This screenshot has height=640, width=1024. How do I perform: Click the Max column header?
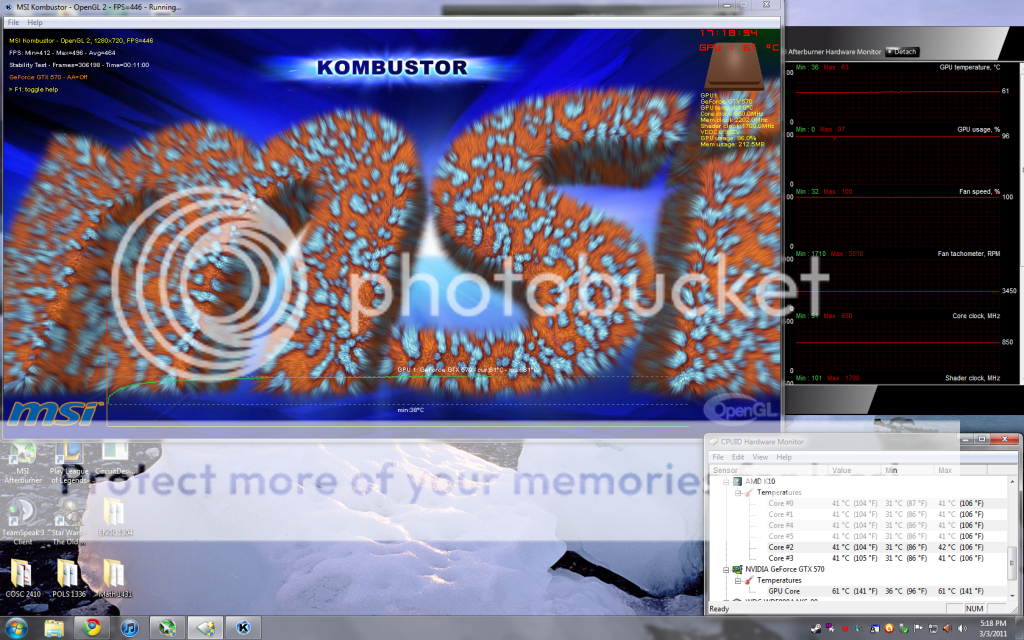(x=959, y=470)
